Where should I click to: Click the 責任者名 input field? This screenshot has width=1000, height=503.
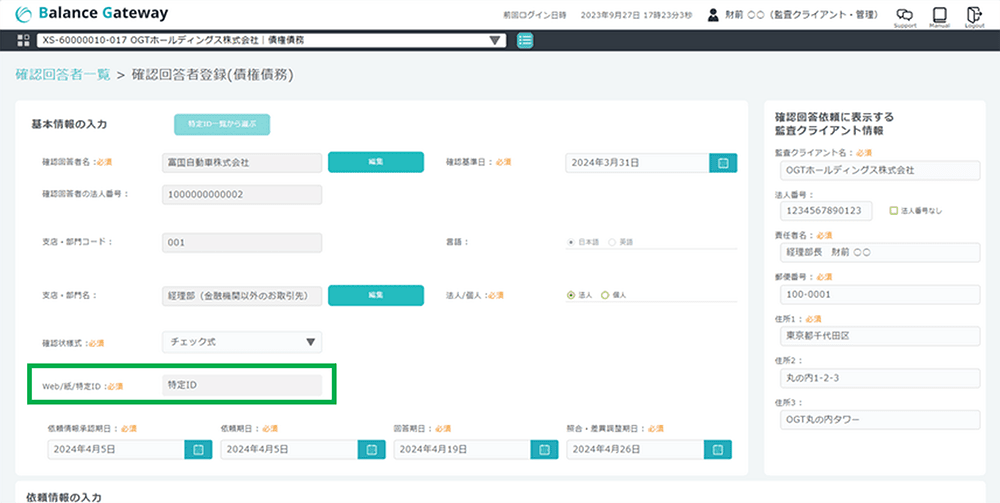pyautogui.click(x=877, y=252)
